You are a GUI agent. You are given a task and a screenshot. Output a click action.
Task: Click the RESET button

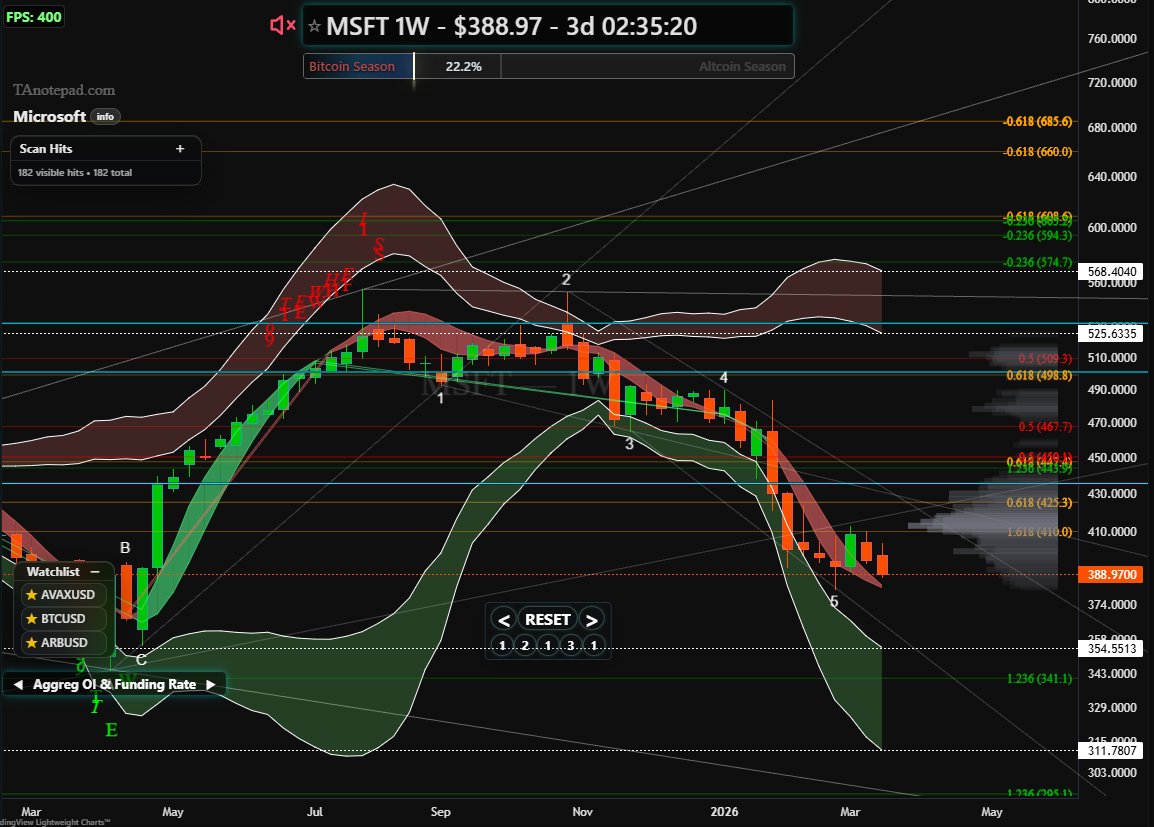point(548,620)
